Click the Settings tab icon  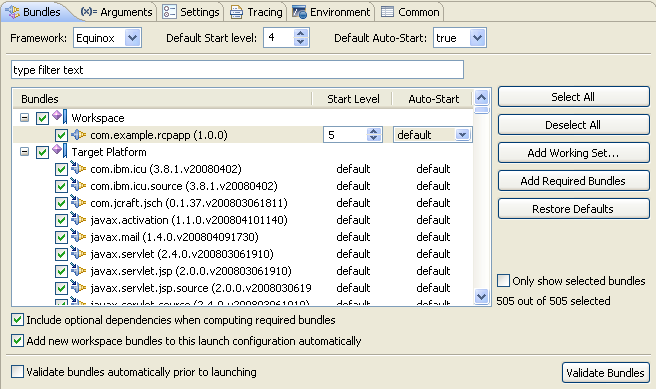tap(169, 12)
